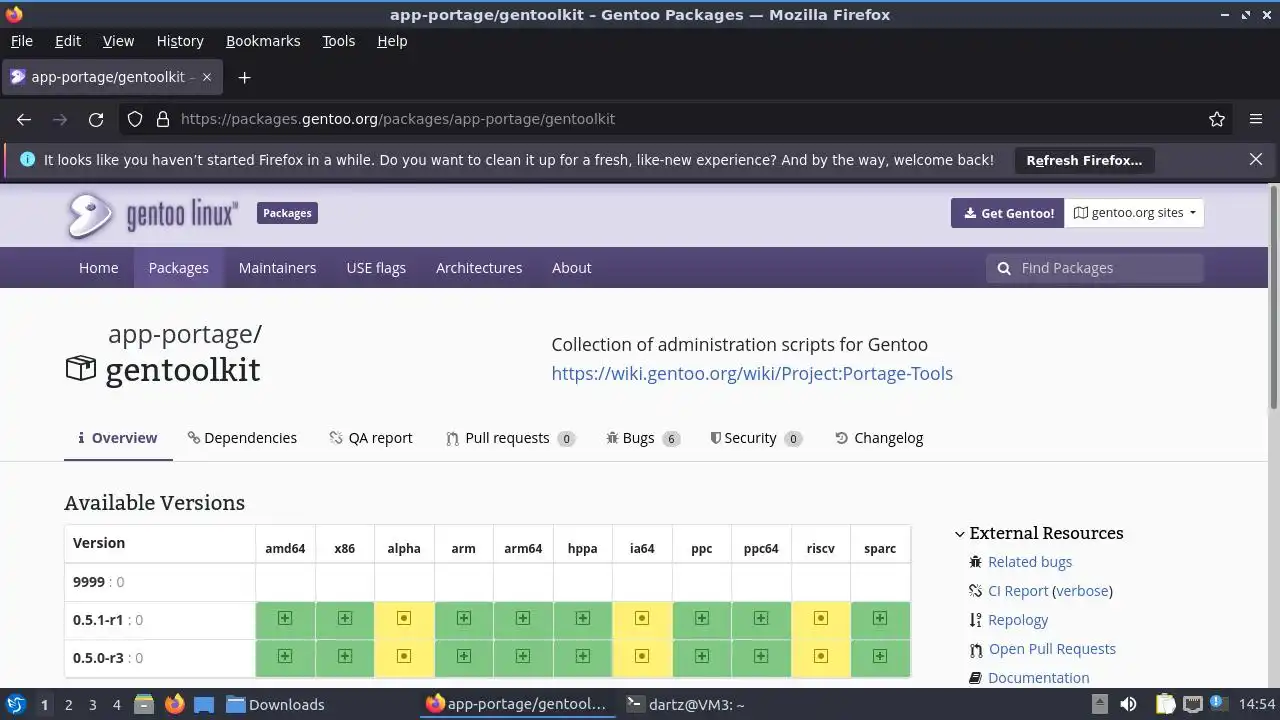Reload the page with the refresh icon

click(96, 119)
